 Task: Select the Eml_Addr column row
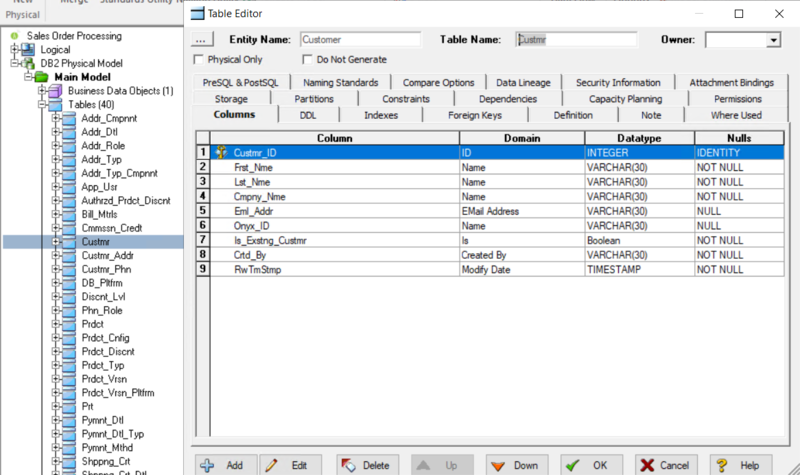497,211
